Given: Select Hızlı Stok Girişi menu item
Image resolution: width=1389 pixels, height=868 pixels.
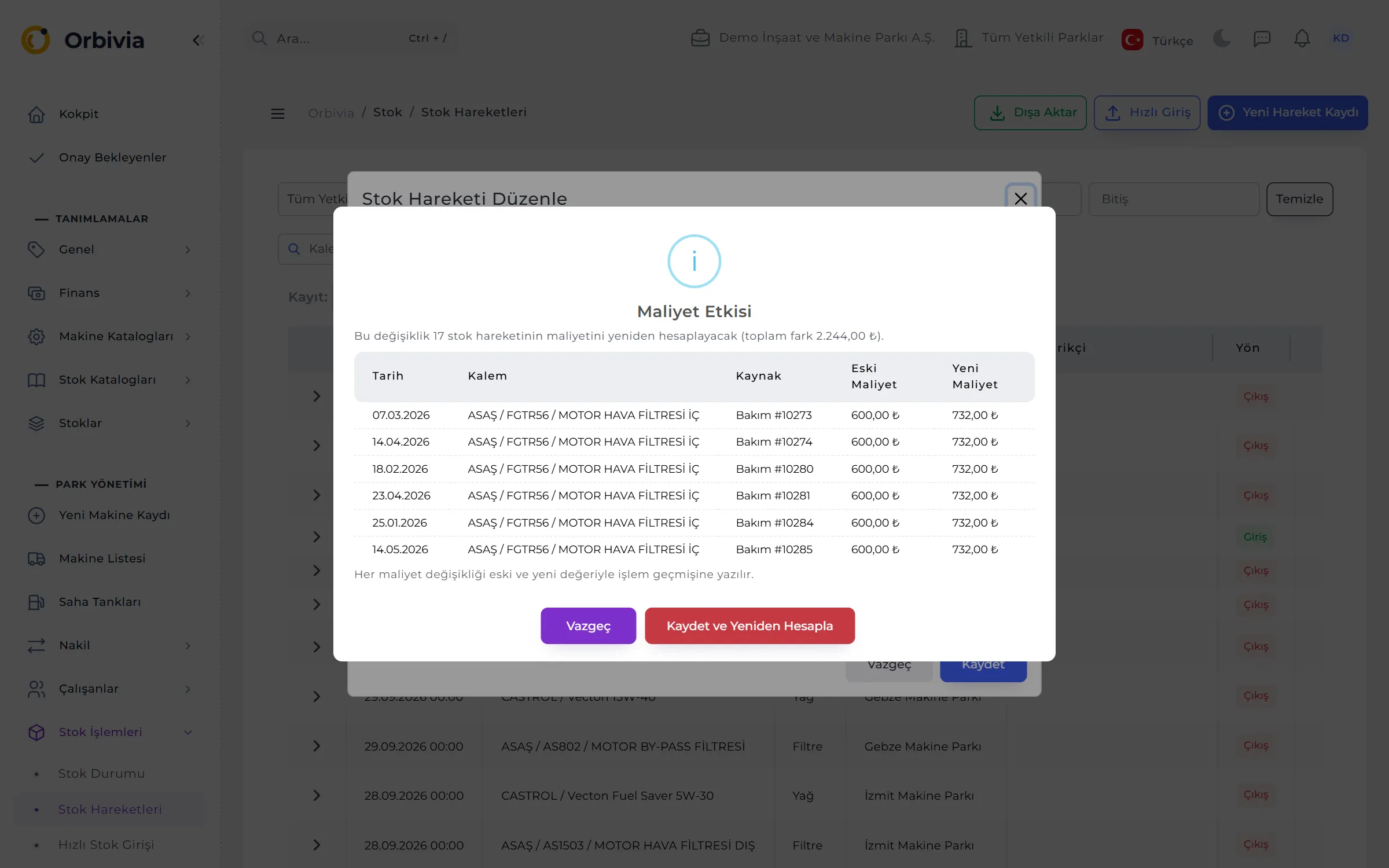Looking at the screenshot, I should point(106,845).
